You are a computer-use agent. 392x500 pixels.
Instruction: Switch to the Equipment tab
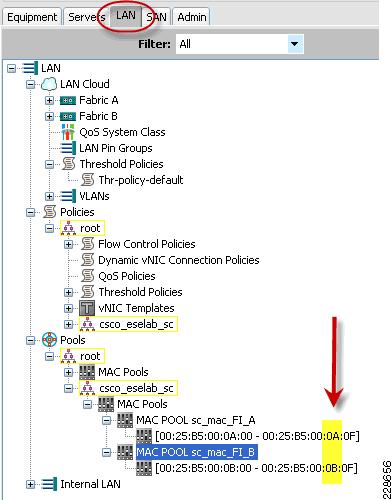pyautogui.click(x=32, y=17)
